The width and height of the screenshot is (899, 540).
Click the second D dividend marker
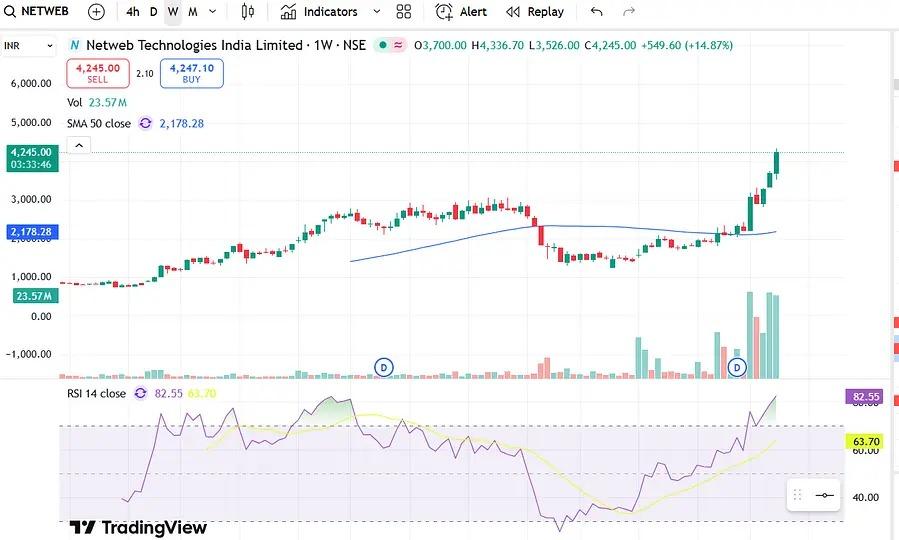click(x=737, y=367)
